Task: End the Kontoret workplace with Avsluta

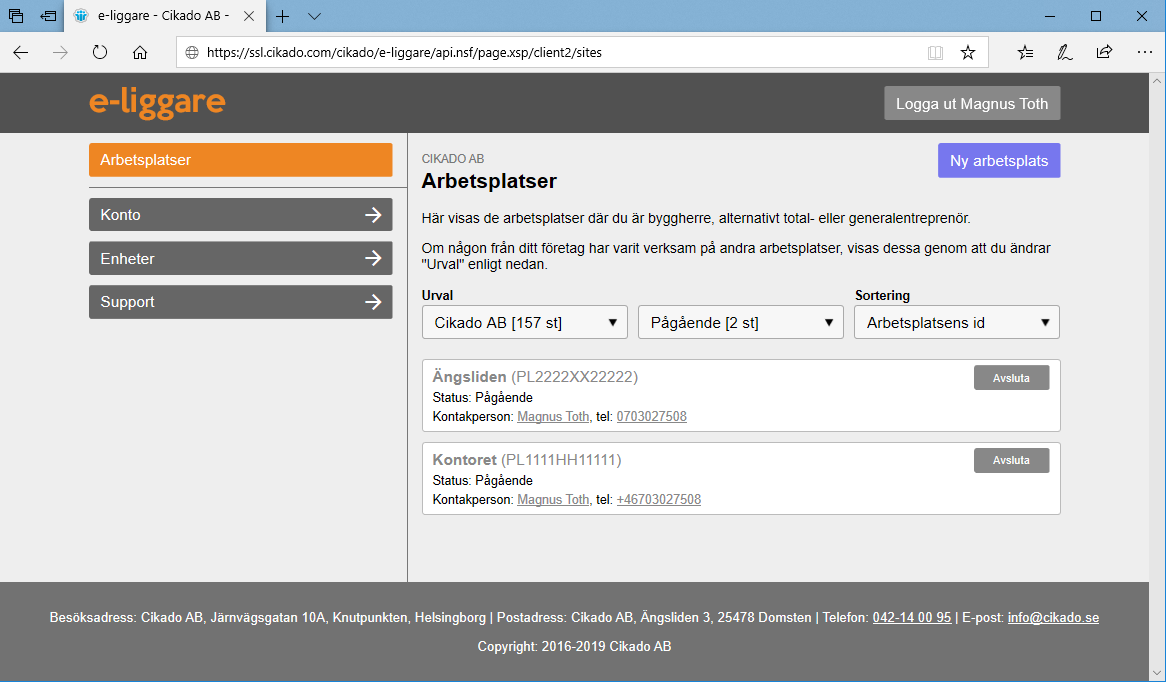Action: pyautogui.click(x=1011, y=460)
